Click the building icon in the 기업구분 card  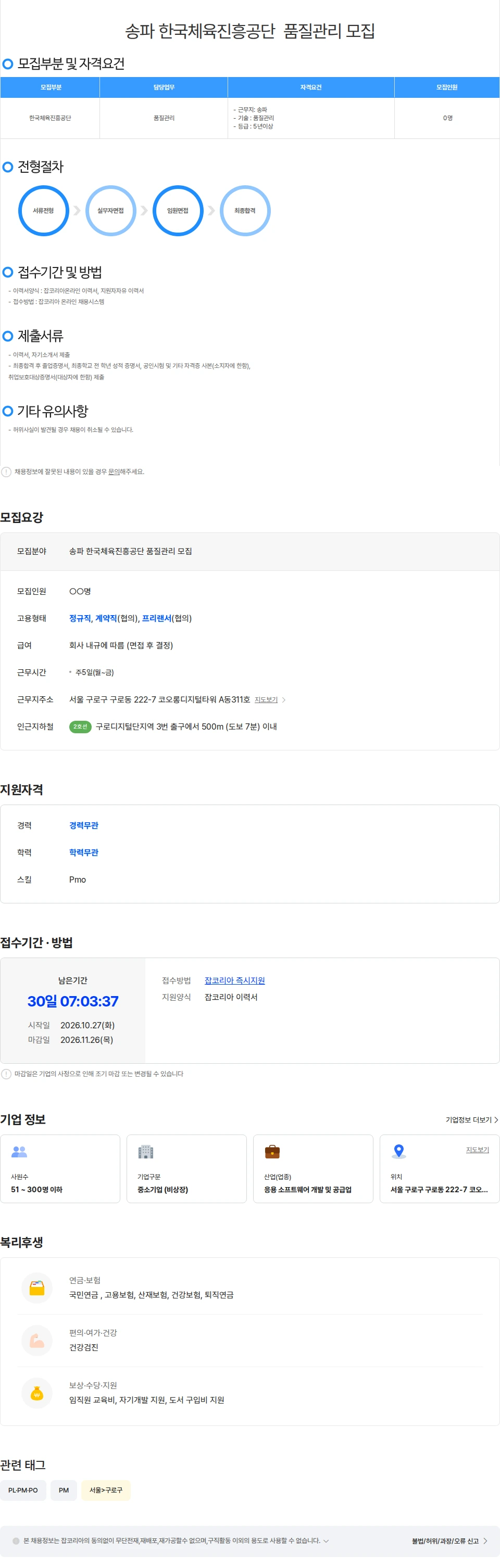coord(145,1152)
